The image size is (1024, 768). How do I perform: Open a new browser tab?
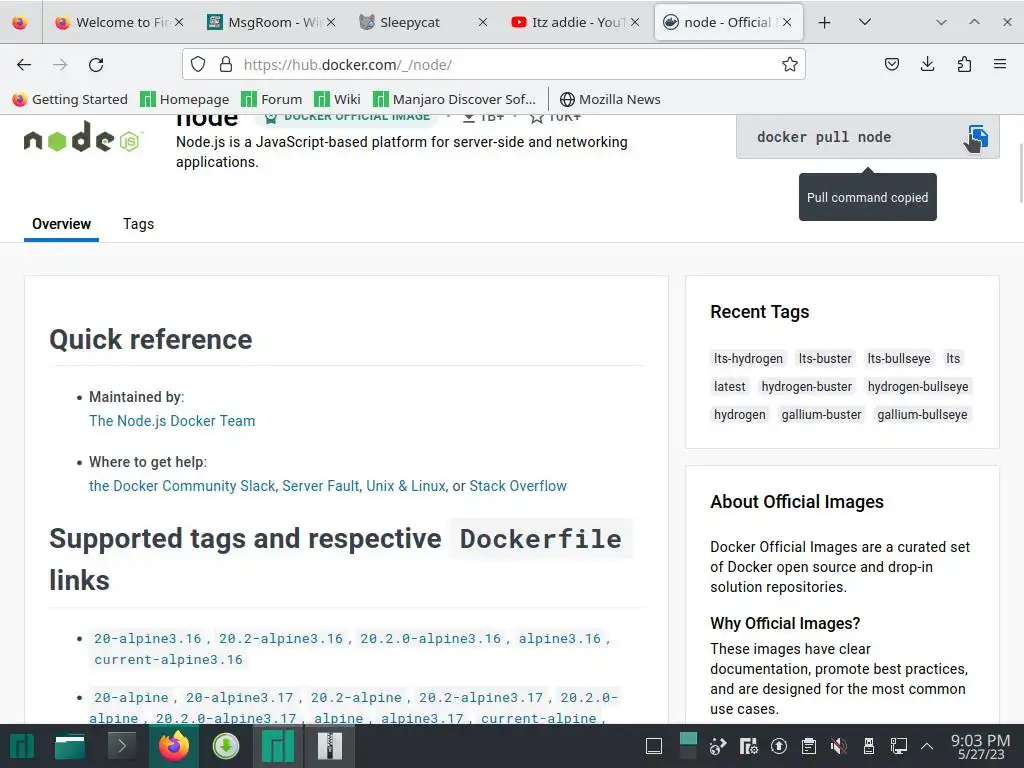pyautogui.click(x=824, y=22)
